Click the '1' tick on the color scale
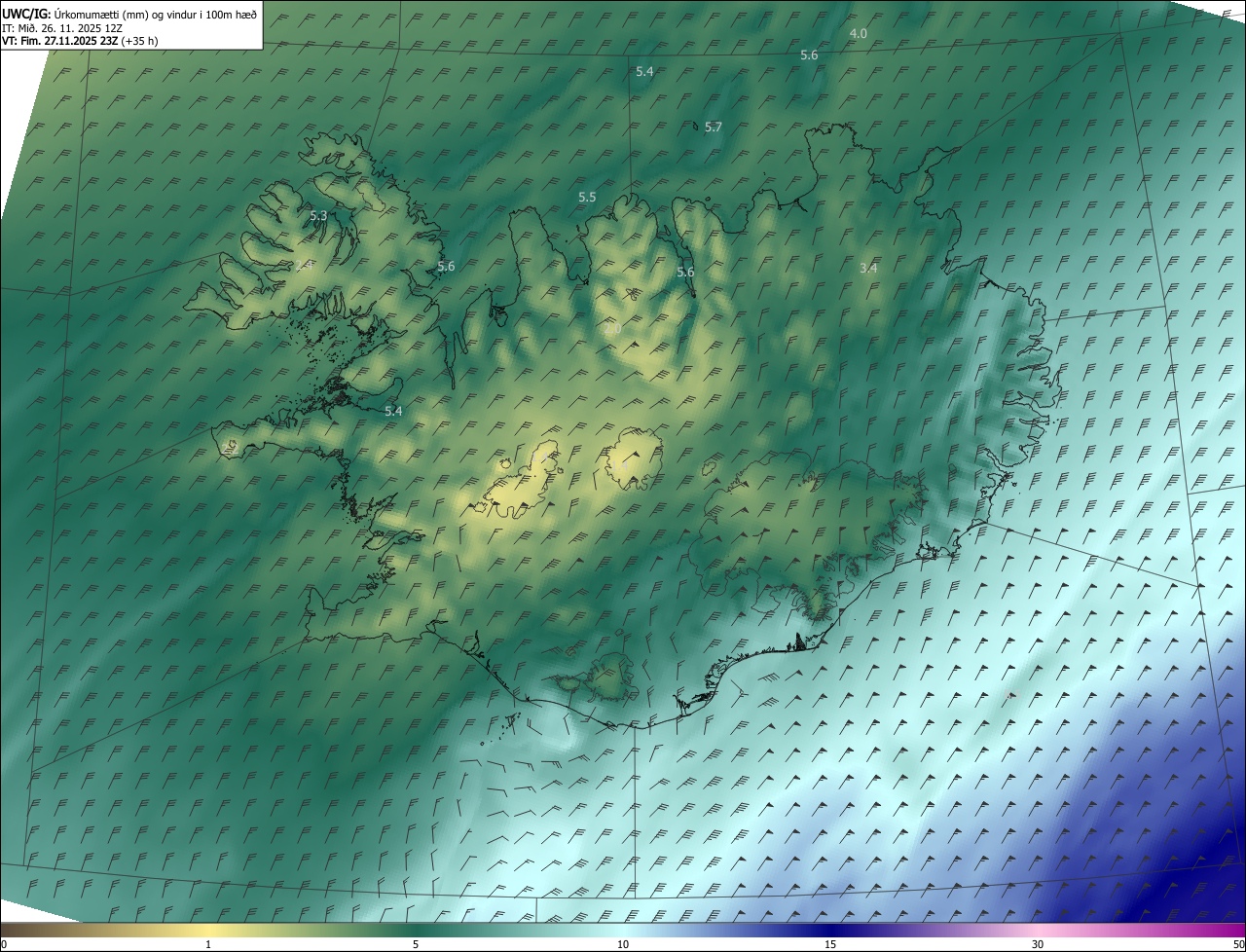 pyautogui.click(x=208, y=944)
